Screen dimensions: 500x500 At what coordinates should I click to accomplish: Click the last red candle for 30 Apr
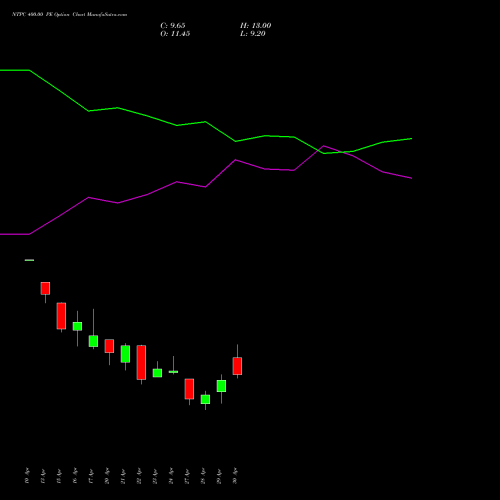(237, 366)
